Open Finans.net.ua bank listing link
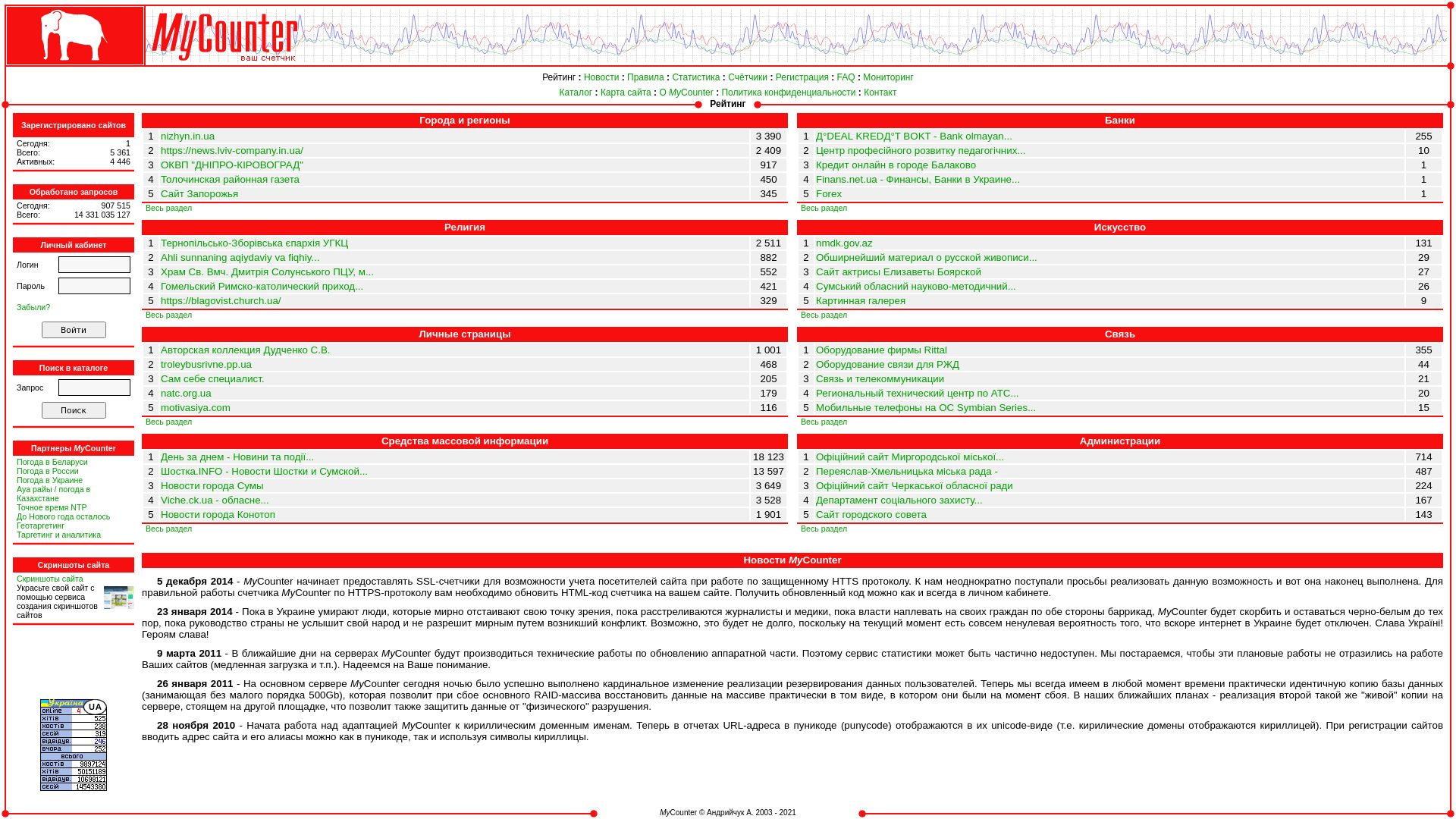The width and height of the screenshot is (1456, 819). pos(918,180)
